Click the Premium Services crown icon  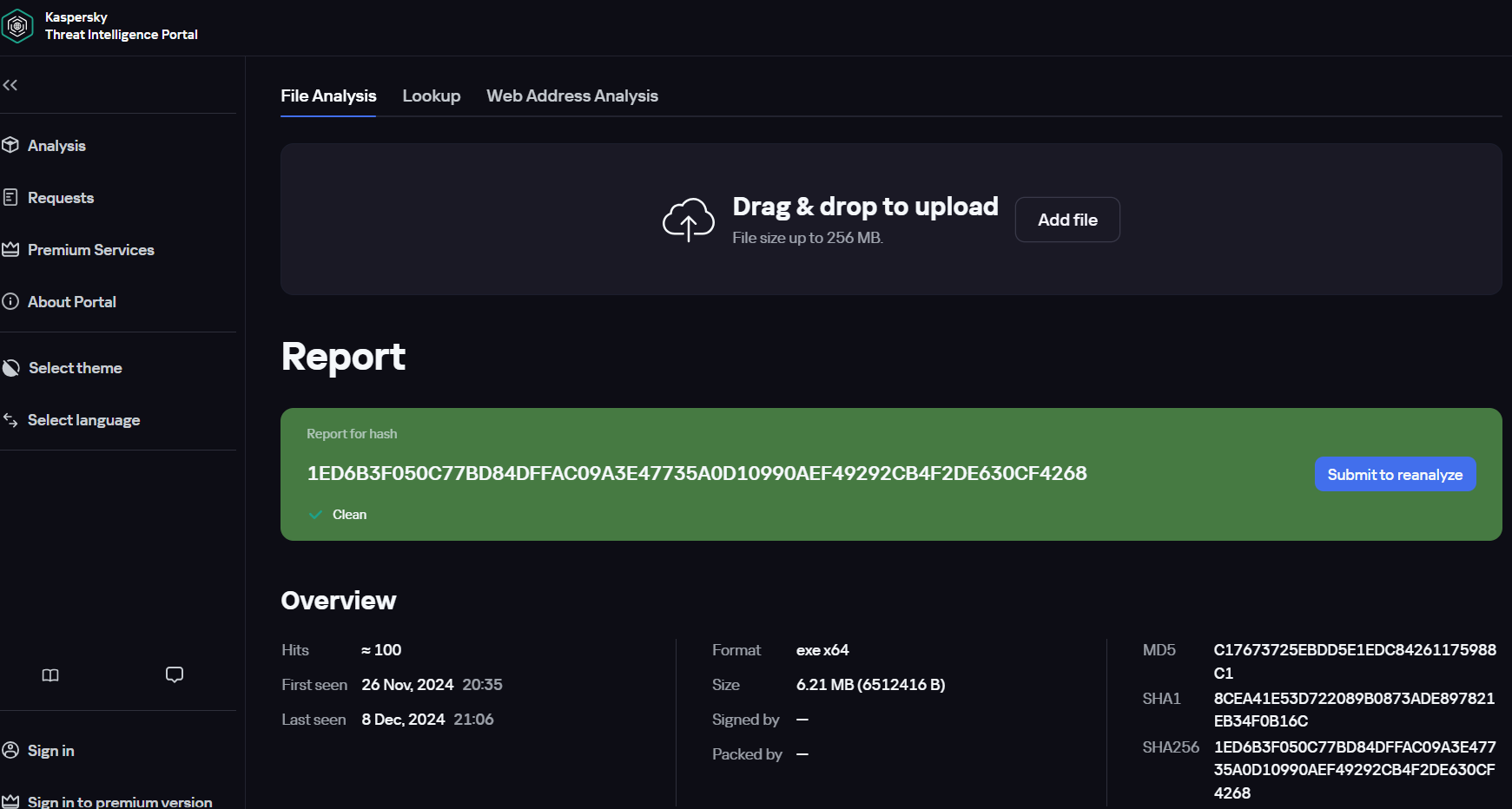pyautogui.click(x=10, y=249)
